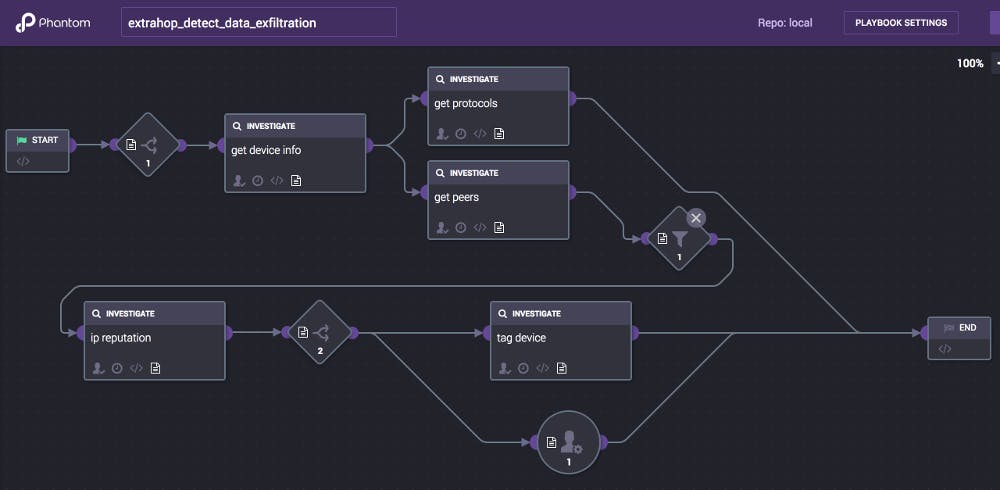Screen dimensions: 1000x490
Task: Select the first decision diamond block
Action: pos(148,145)
